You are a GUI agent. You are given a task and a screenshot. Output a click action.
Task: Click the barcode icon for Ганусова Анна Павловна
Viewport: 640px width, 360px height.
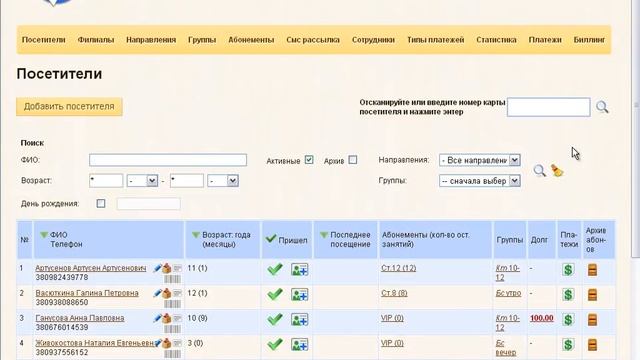tap(172, 329)
